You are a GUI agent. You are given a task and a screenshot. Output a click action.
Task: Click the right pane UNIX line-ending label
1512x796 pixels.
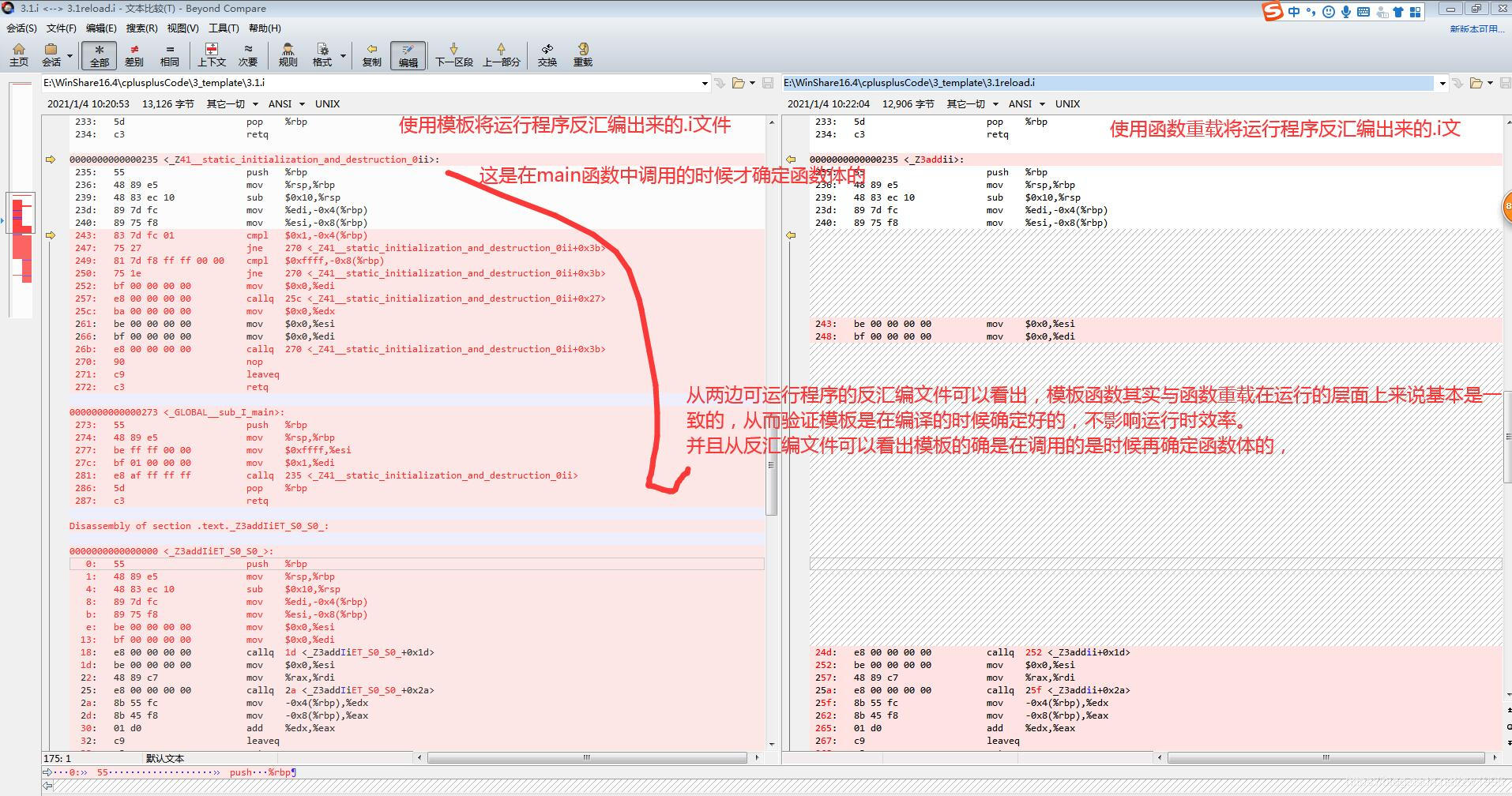coord(1067,103)
